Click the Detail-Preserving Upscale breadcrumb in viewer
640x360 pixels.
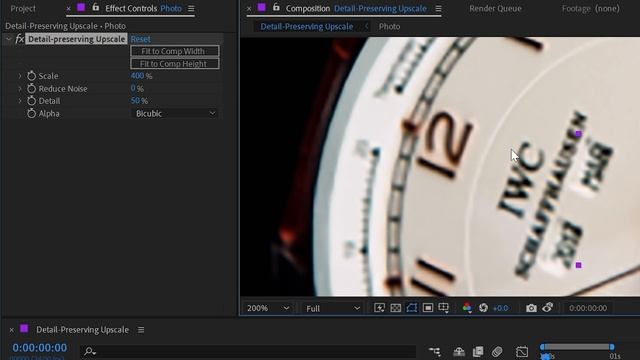(x=307, y=27)
